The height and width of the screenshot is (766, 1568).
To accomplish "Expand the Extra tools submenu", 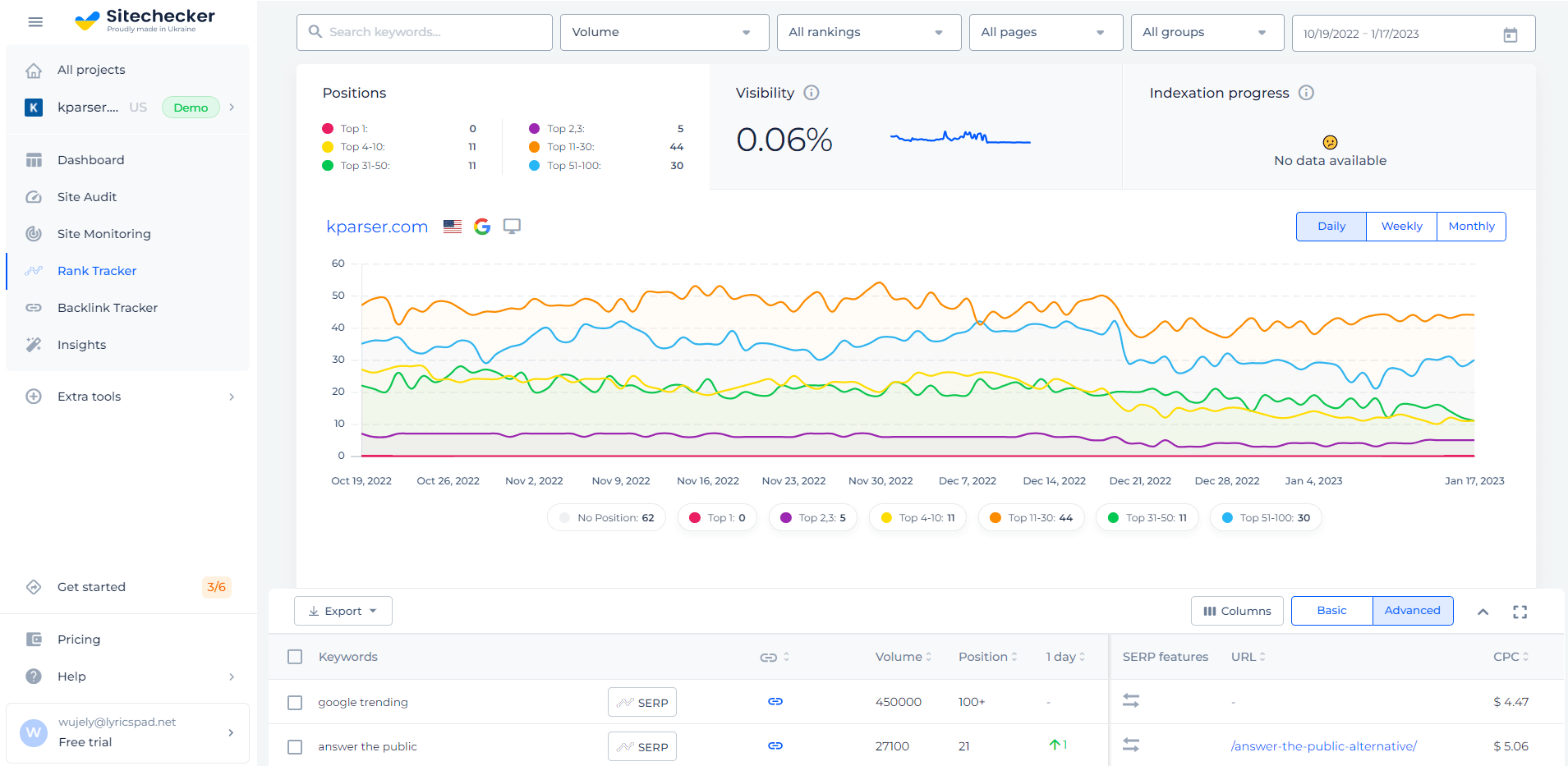I will (x=232, y=397).
